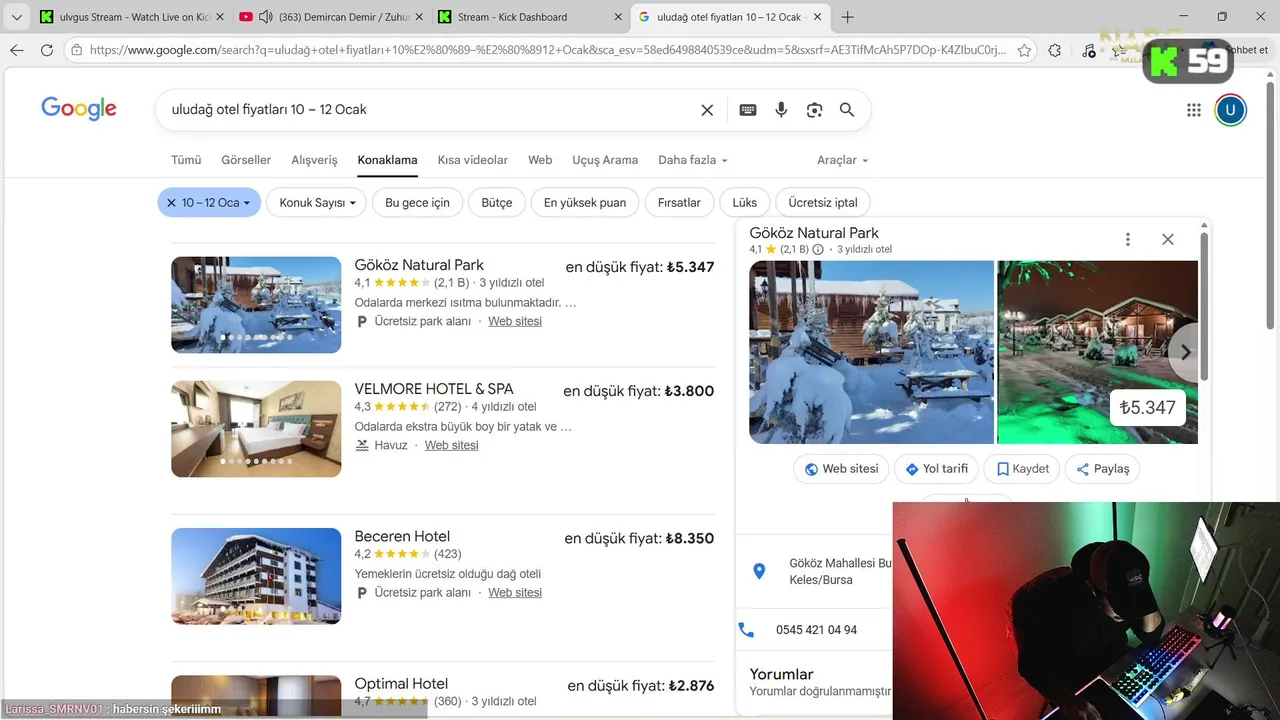The image size is (1280, 720).
Task: View site information icon in address bar
Action: pyautogui.click(x=78, y=50)
